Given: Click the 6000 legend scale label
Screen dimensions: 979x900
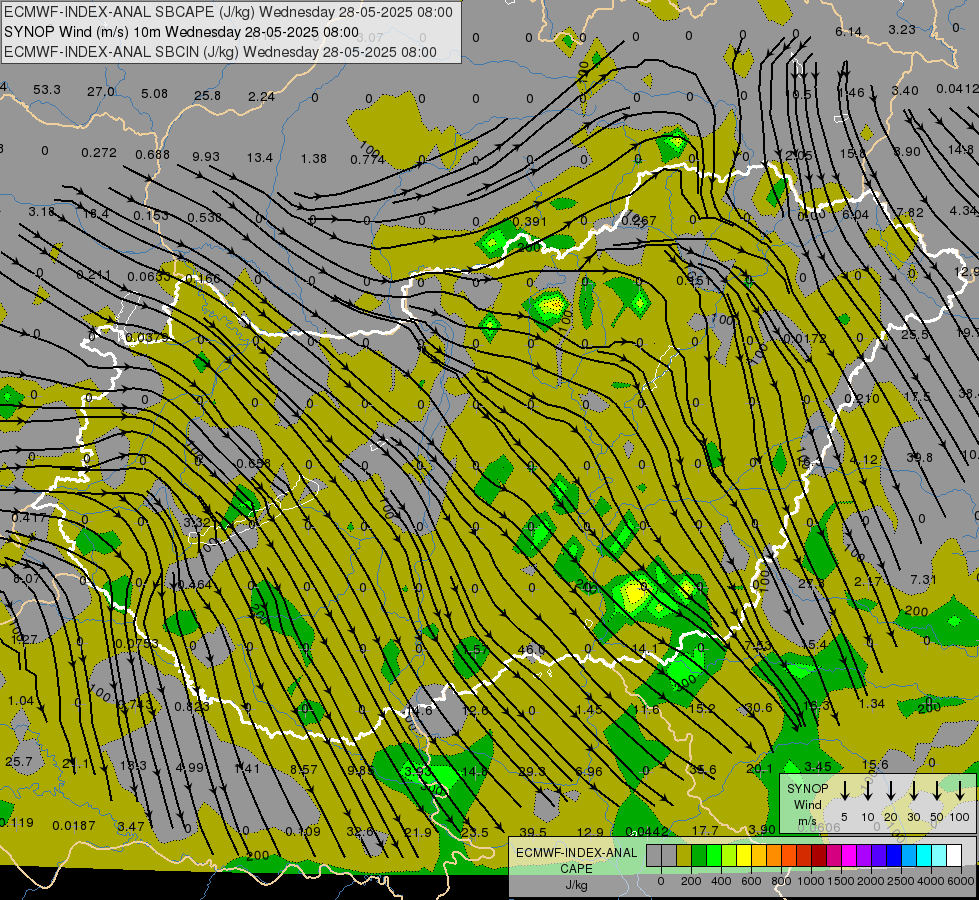Looking at the screenshot, I should 962,881.
